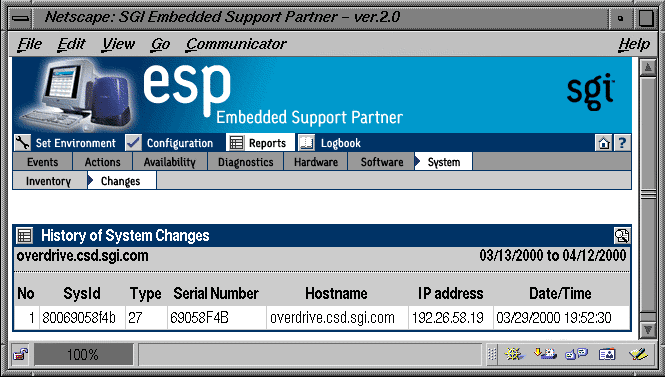Select the Set Environment section
665x377 pixels.
(x=75, y=143)
